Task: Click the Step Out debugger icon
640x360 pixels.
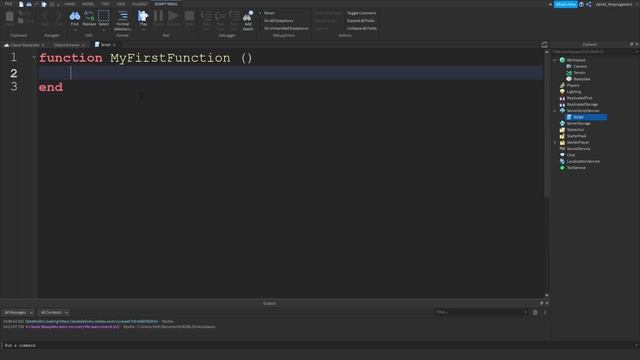Action: (x=234, y=16)
